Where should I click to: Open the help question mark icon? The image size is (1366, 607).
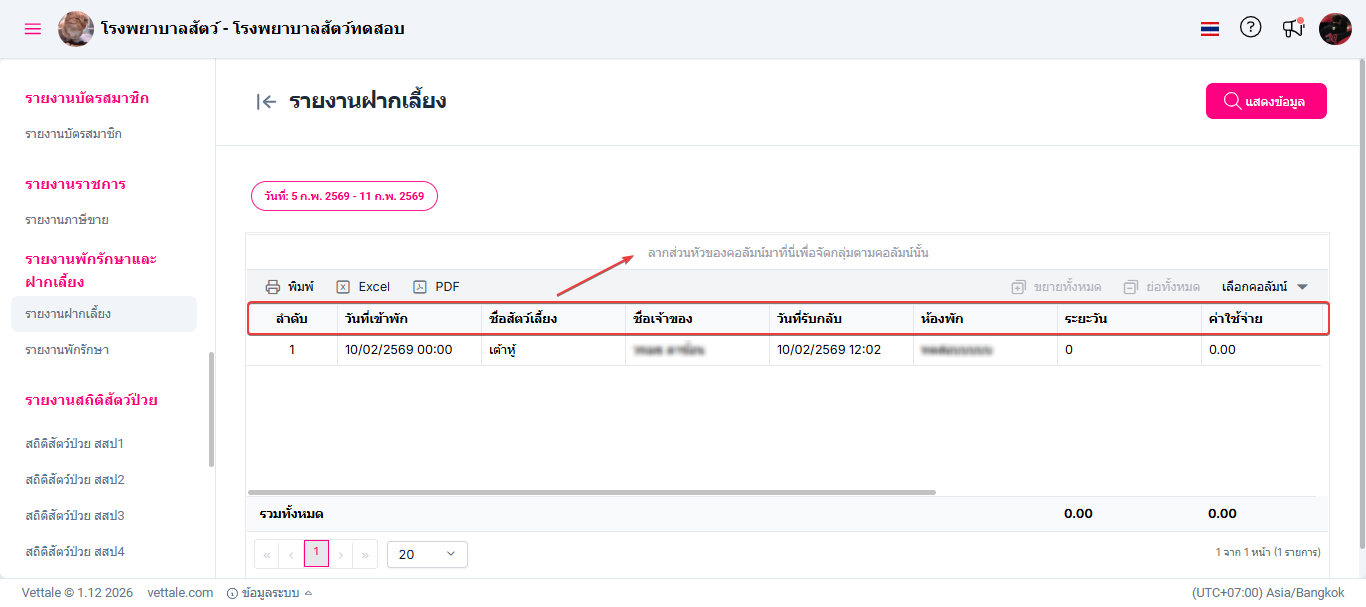[1251, 28]
